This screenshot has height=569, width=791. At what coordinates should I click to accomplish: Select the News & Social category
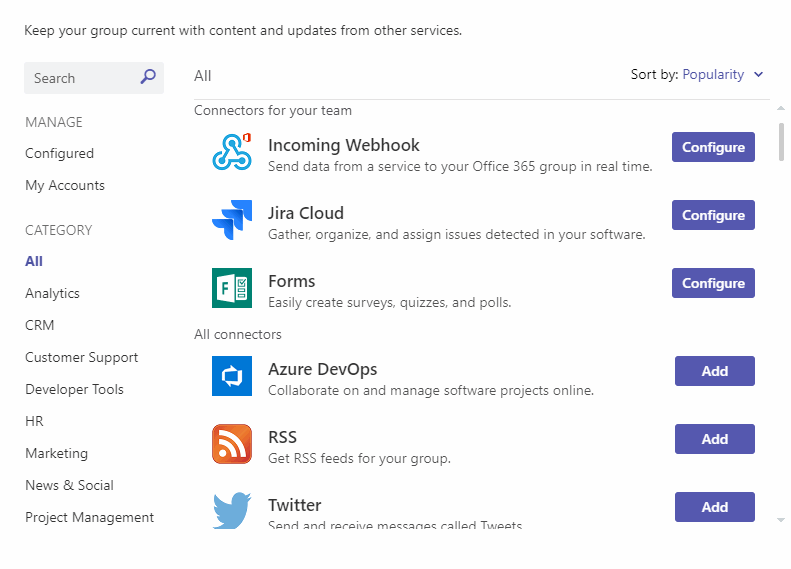coord(70,485)
